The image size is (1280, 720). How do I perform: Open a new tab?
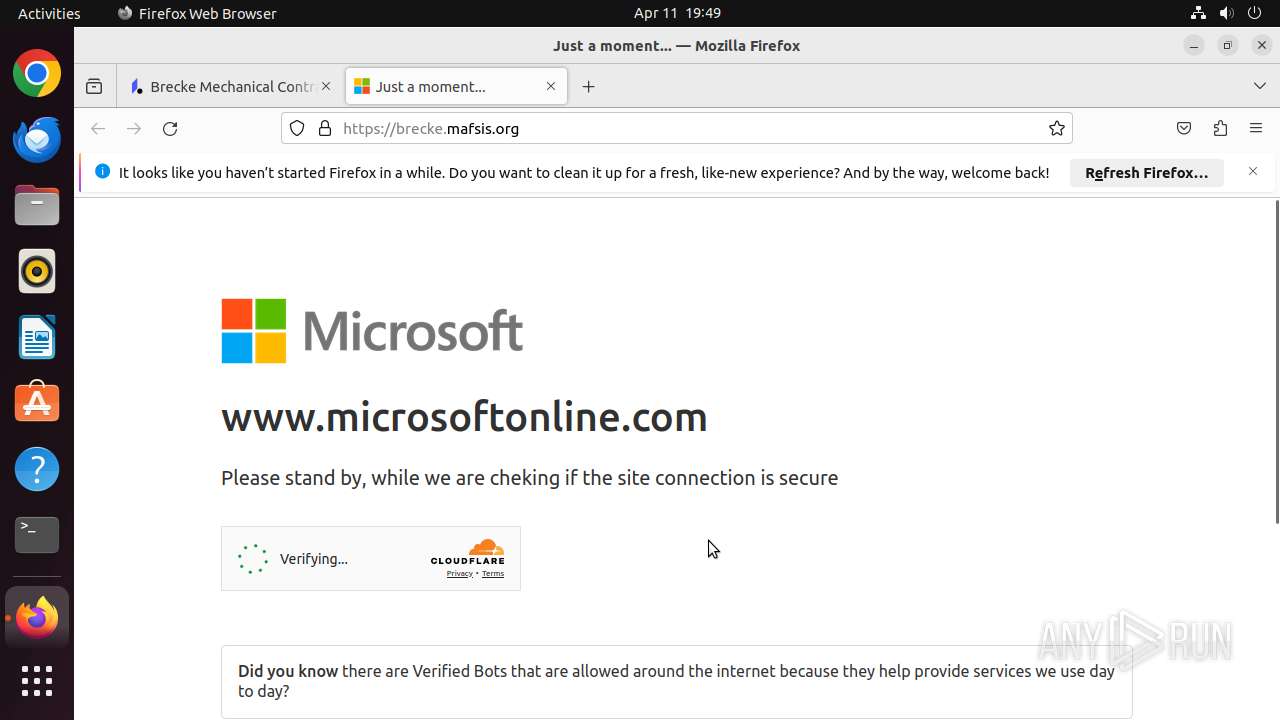pos(588,87)
